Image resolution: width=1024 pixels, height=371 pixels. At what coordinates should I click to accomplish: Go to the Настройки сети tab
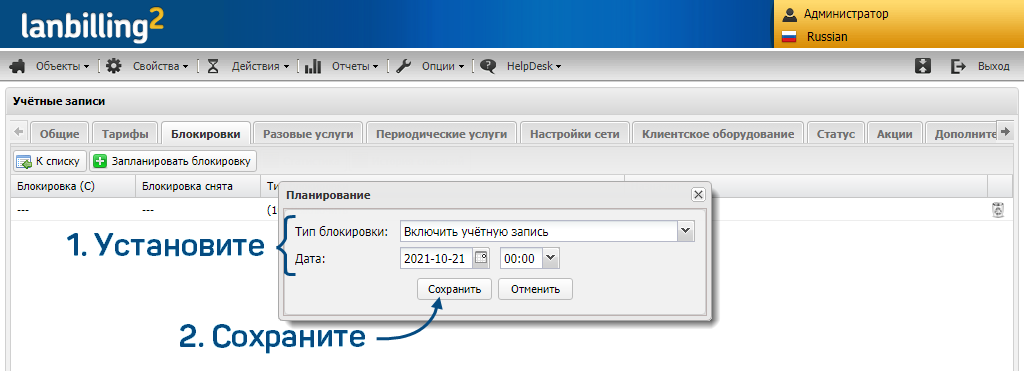[x=575, y=133]
